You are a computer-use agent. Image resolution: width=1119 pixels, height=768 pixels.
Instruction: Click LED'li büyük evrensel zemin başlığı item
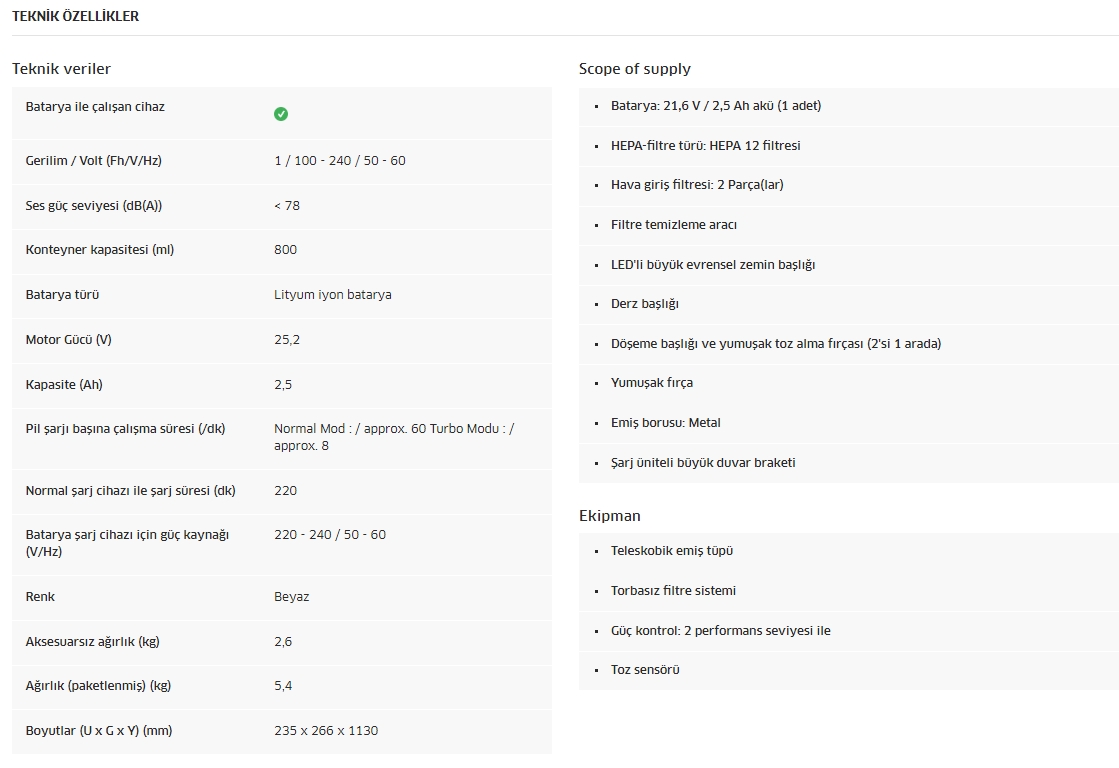tap(713, 265)
